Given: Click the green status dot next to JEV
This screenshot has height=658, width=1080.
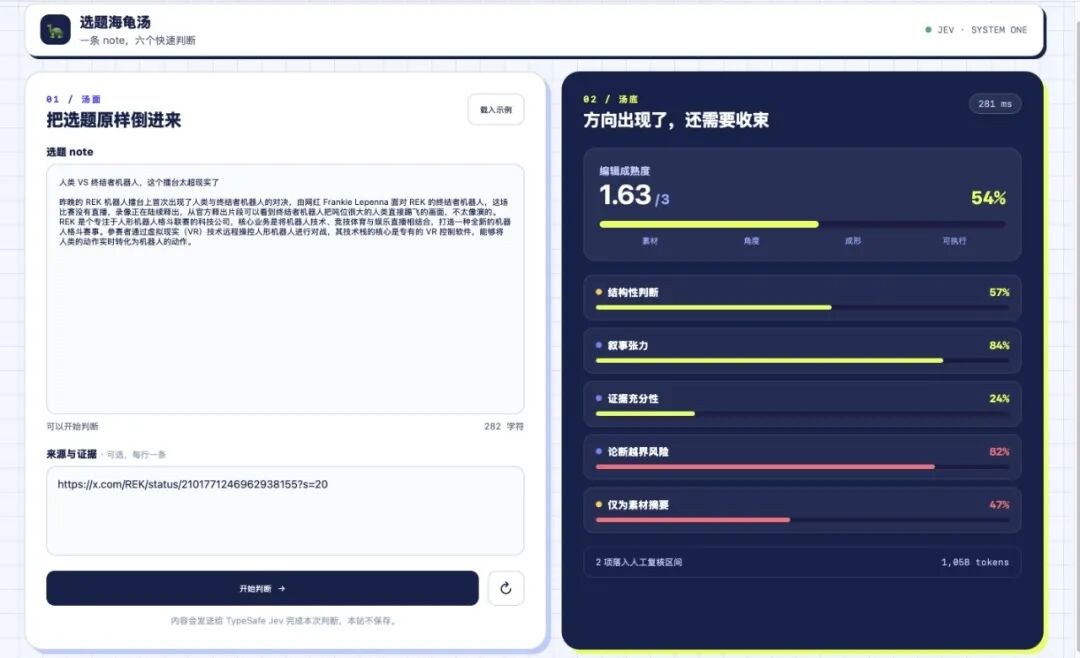Looking at the screenshot, I should pos(928,30).
